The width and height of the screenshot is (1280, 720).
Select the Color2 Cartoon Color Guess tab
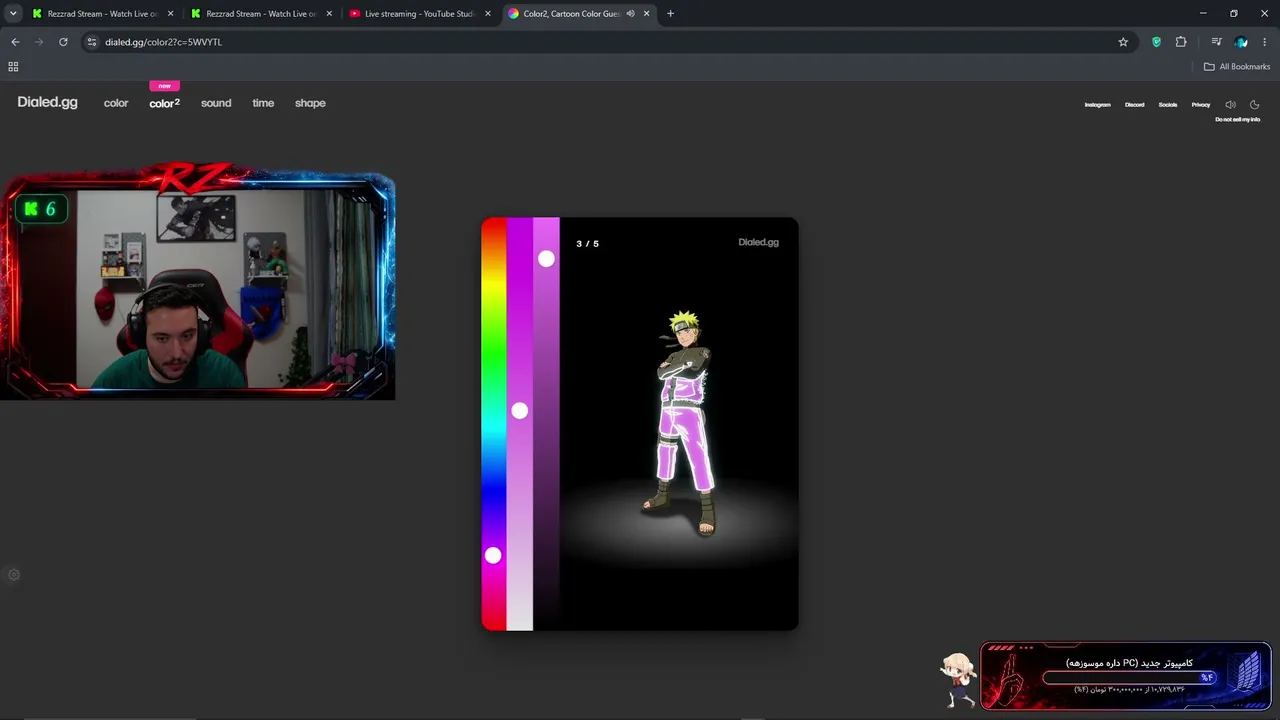click(570, 14)
